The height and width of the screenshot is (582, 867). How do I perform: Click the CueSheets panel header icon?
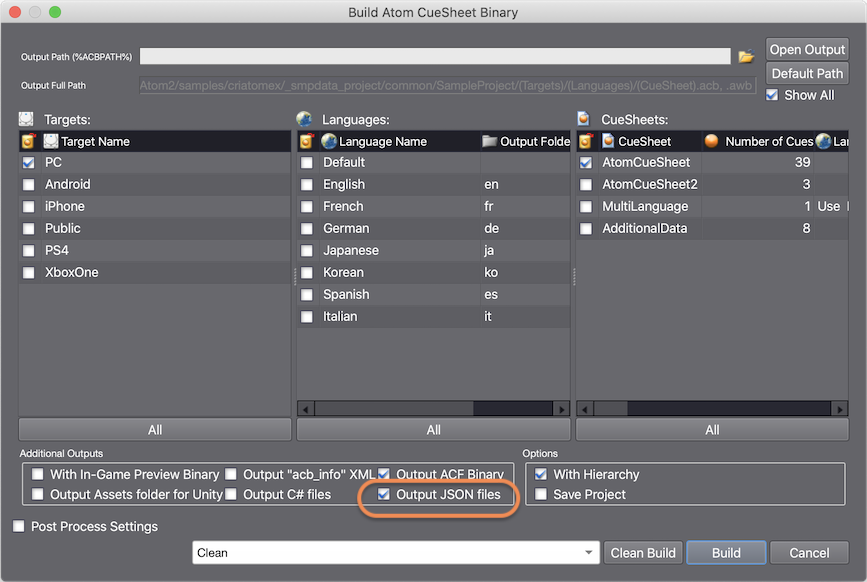click(x=583, y=119)
